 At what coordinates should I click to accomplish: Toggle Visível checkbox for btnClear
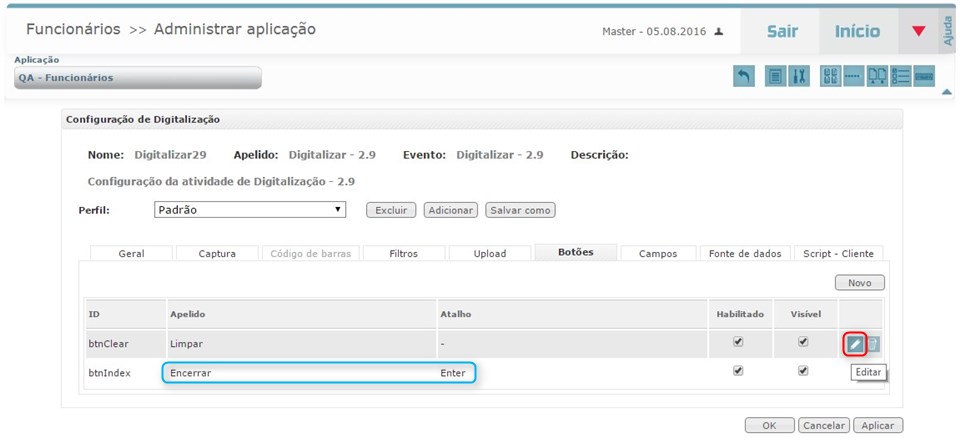[x=803, y=342]
